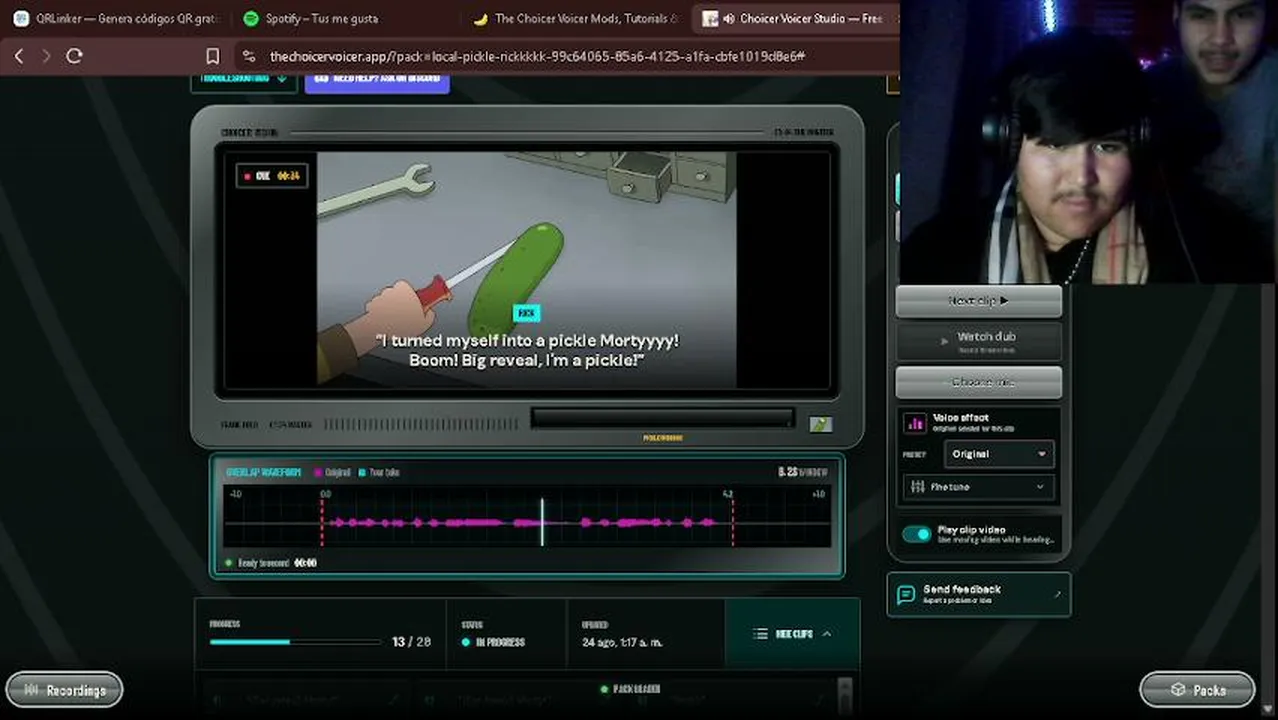Click the progress bar showing 13 / 28

point(295,642)
